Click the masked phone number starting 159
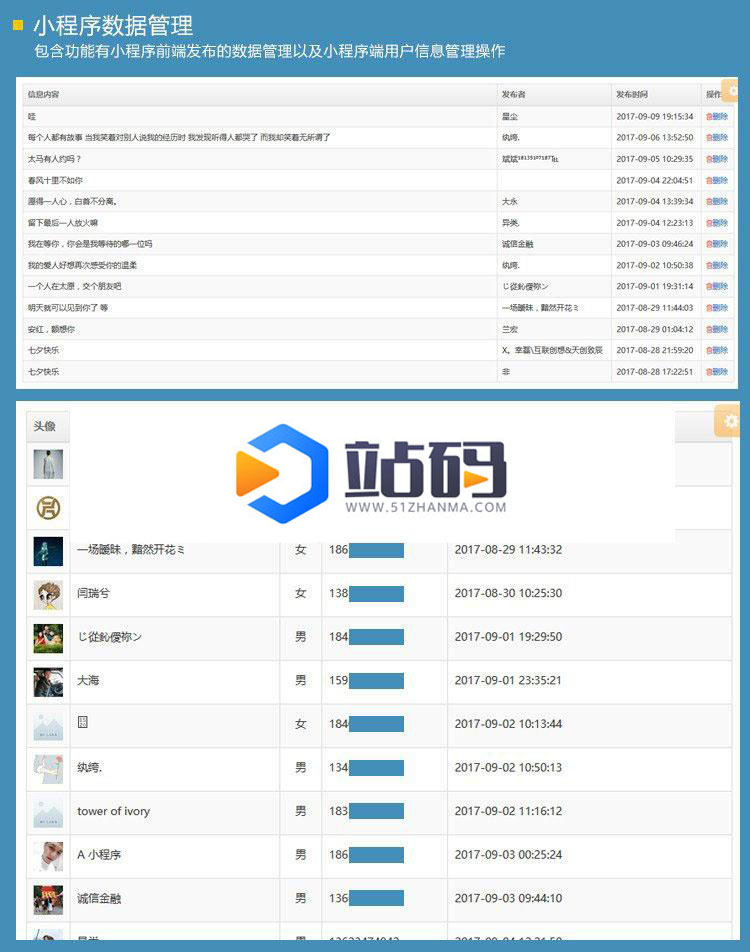Image resolution: width=750 pixels, height=952 pixels. (366, 681)
